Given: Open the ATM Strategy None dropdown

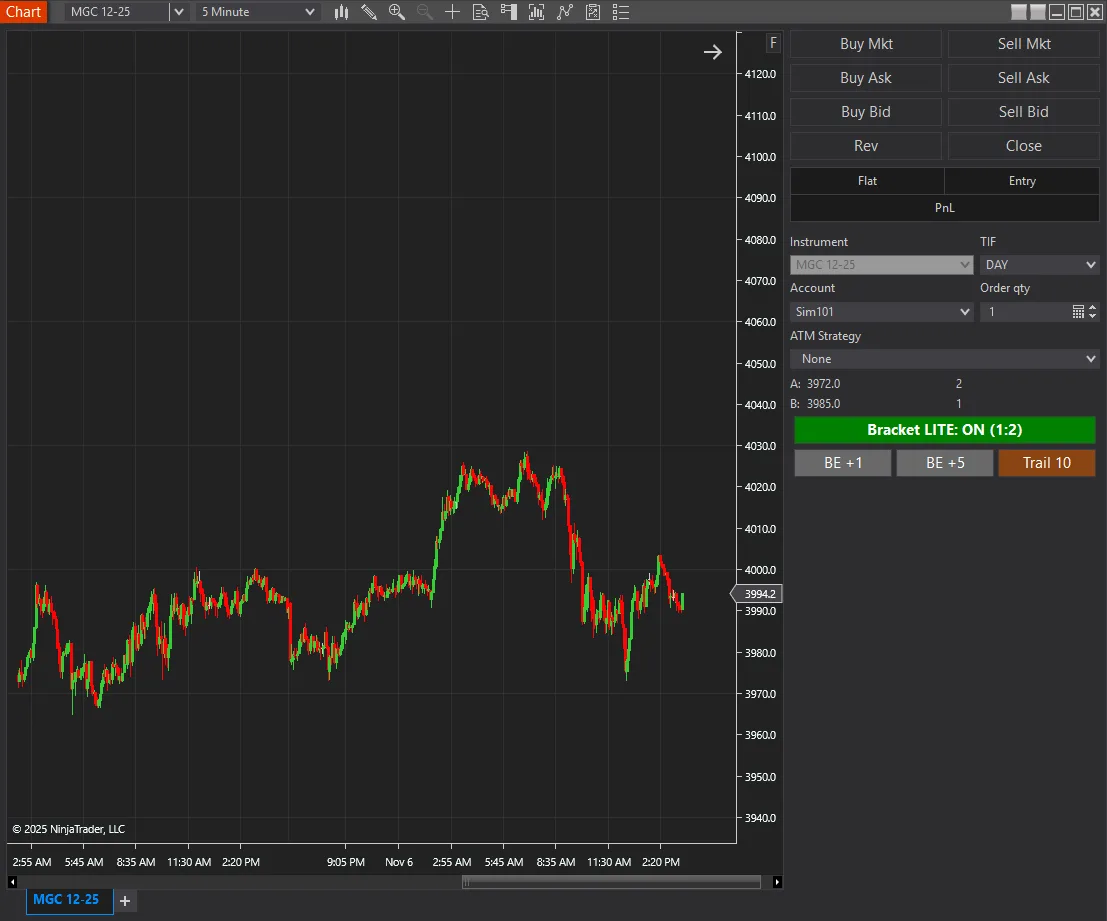Looking at the screenshot, I should click(x=945, y=359).
